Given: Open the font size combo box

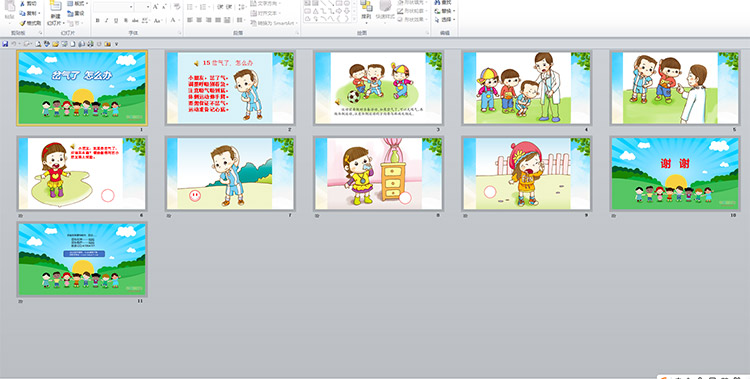Looking at the screenshot, I should pyautogui.click(x=143, y=7).
